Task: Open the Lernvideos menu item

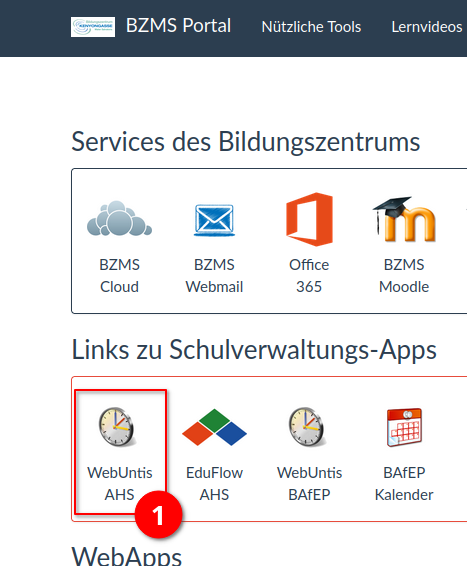Action: tap(427, 27)
